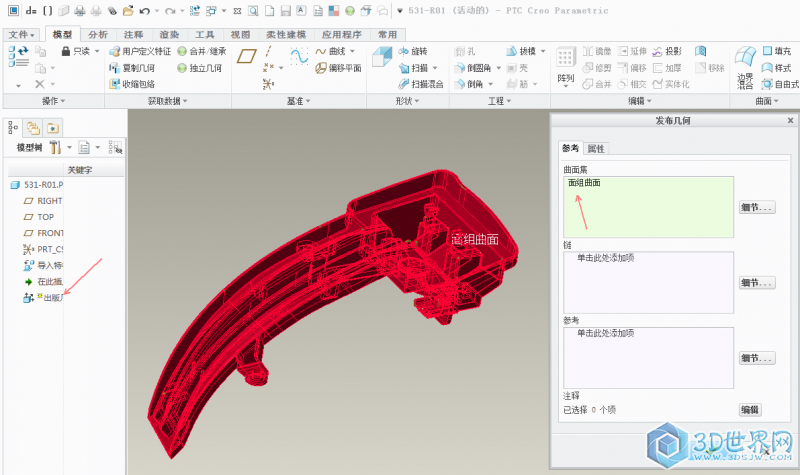Select the TOP datum plane in model tree

click(39, 217)
